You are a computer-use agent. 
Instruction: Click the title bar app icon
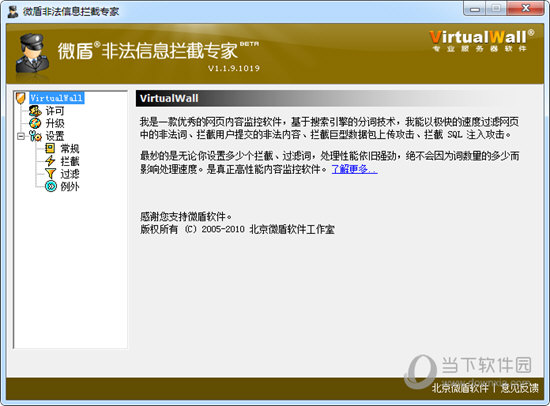13,11
